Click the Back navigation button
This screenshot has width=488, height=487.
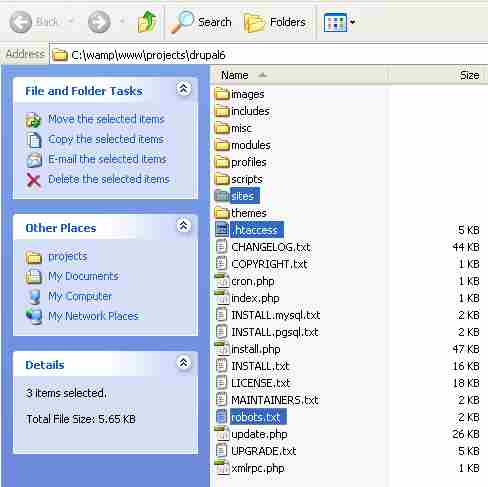coord(34,22)
